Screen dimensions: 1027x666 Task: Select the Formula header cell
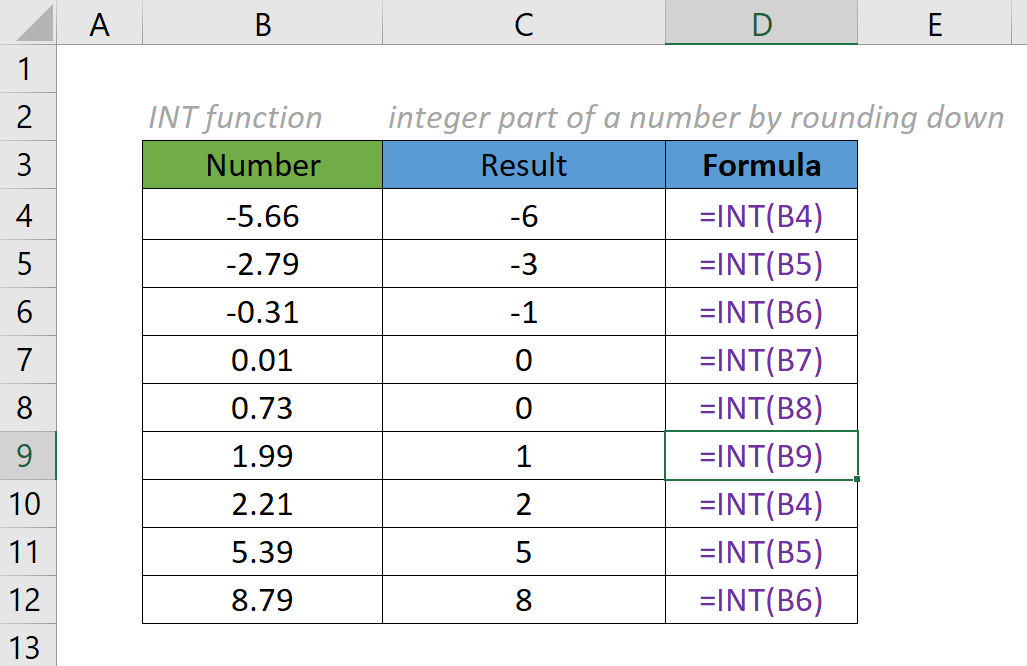pos(762,165)
